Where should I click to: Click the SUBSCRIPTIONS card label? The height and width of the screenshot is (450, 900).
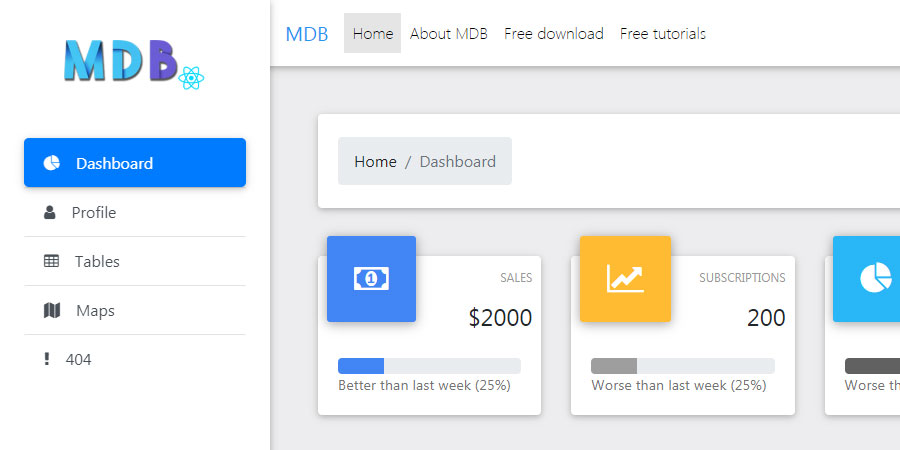(742, 278)
